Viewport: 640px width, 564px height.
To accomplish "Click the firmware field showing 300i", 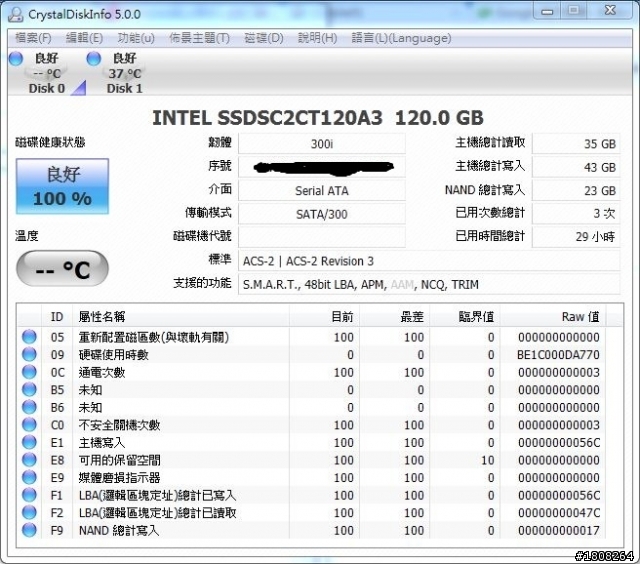I will (x=322, y=144).
